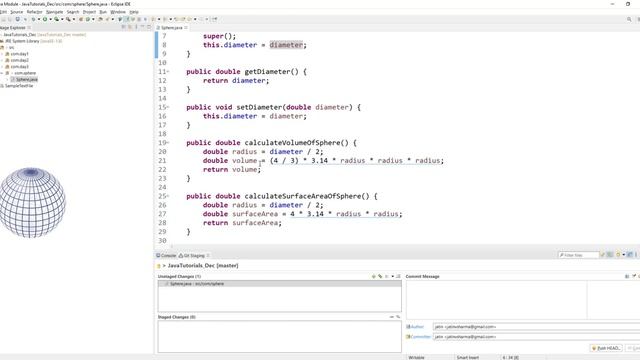
Task: Click the Committer input field
Action: 536,337
